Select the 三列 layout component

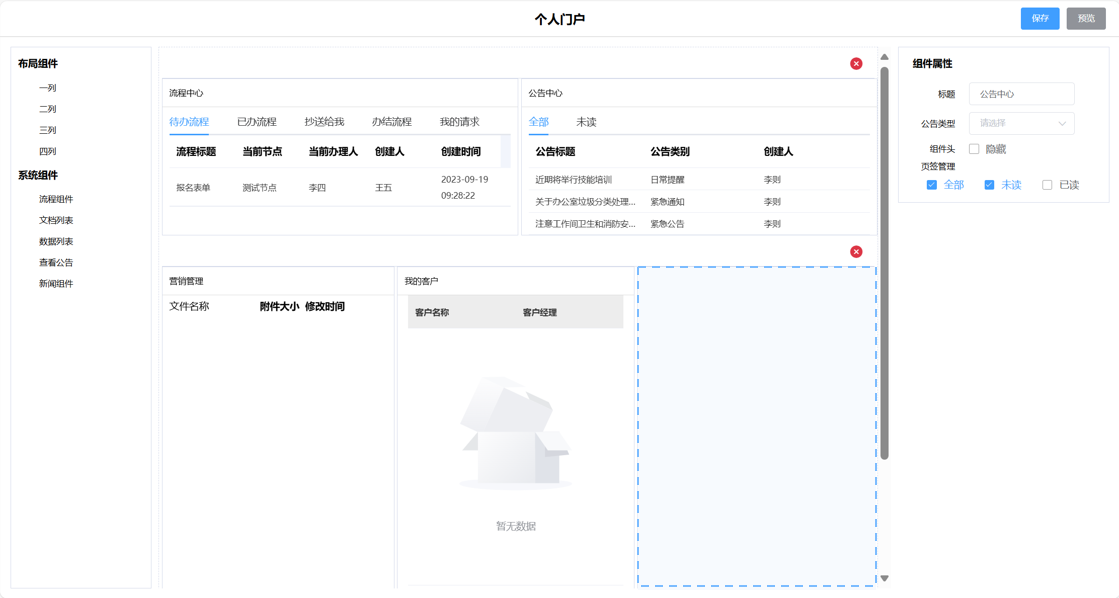pos(47,130)
